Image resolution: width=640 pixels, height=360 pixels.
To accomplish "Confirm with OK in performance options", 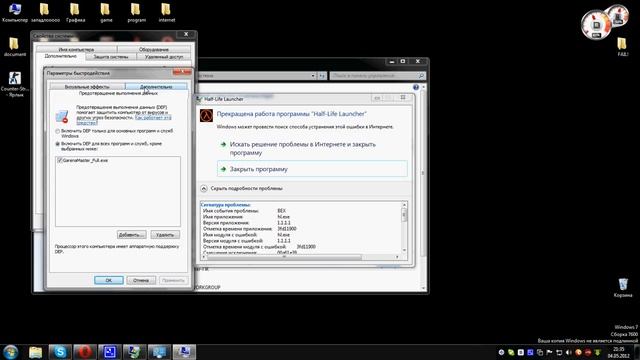I will pos(109,280).
